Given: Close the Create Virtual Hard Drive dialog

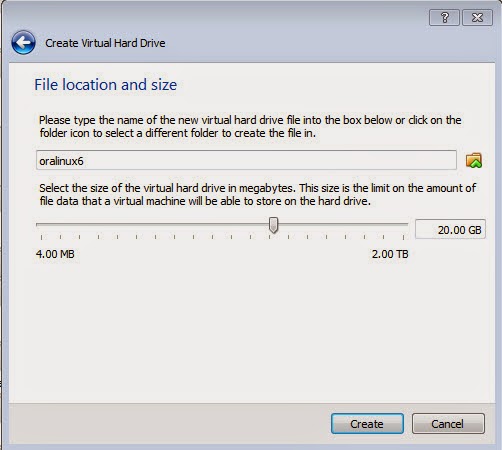Looking at the screenshot, I should (x=477, y=17).
